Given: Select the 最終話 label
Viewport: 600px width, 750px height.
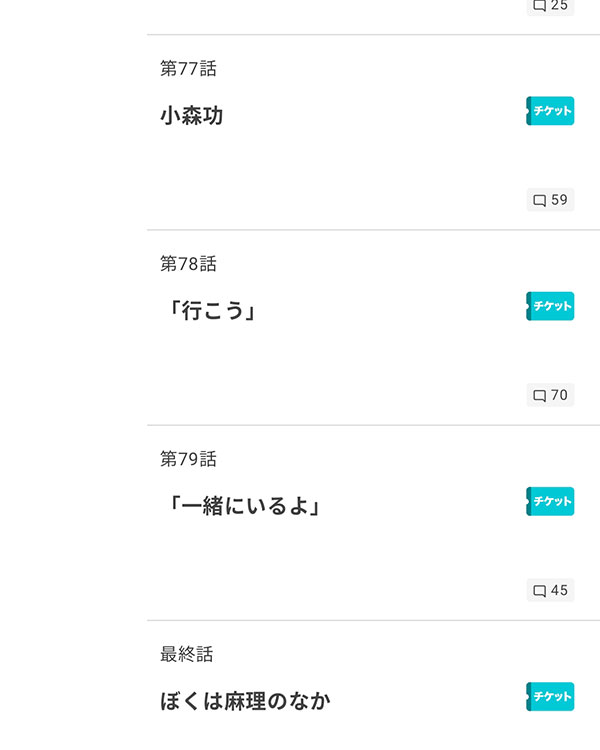Looking at the screenshot, I should tap(187, 654).
